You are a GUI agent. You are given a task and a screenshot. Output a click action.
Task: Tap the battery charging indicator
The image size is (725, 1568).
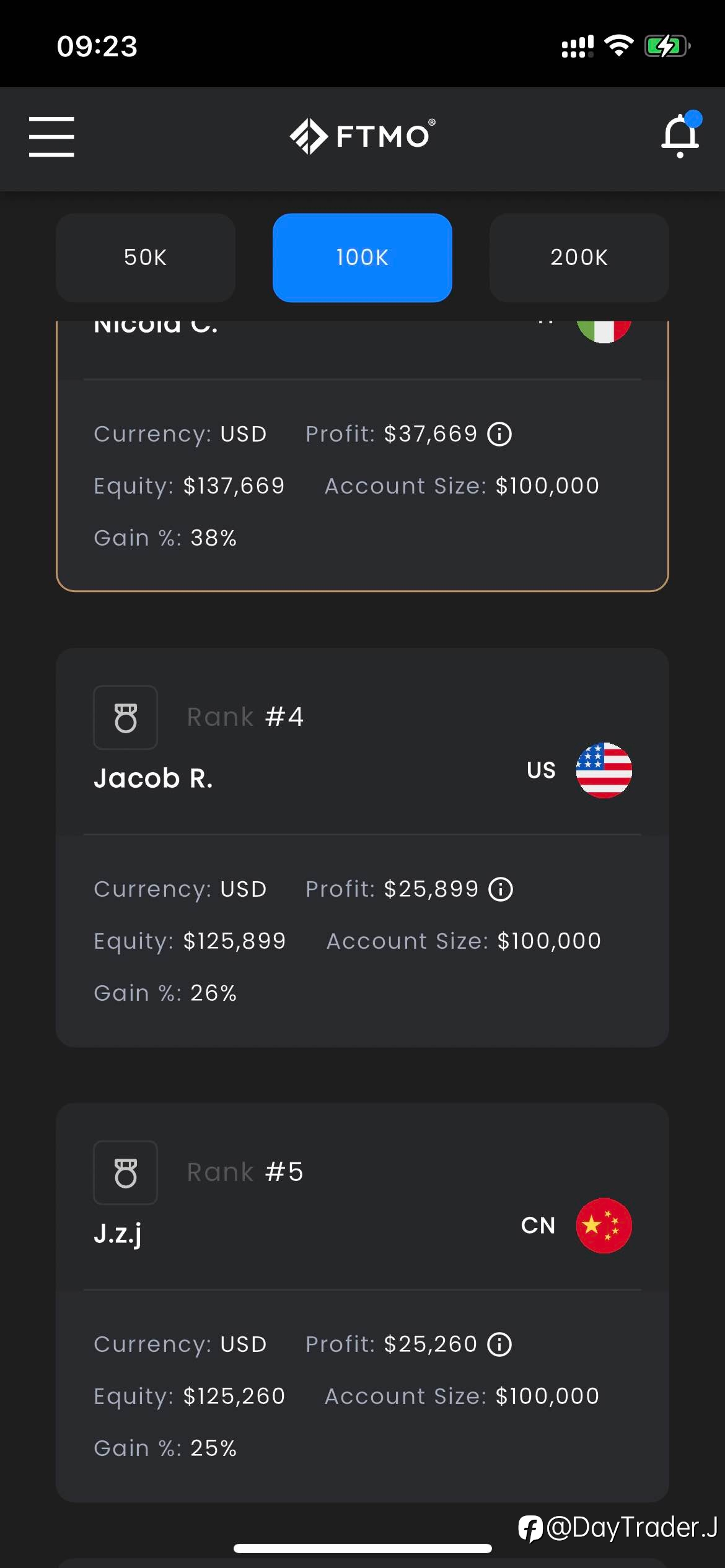coord(667,46)
